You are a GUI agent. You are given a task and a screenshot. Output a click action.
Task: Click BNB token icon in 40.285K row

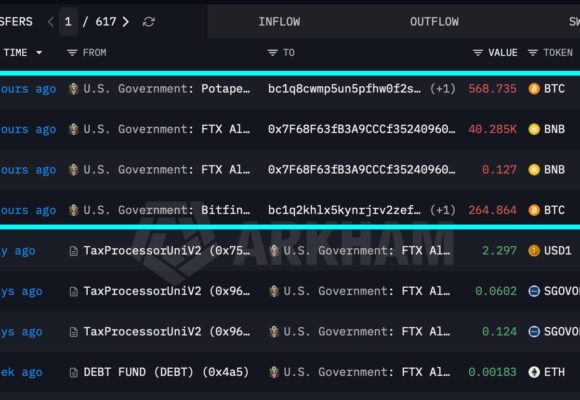[x=534, y=129]
